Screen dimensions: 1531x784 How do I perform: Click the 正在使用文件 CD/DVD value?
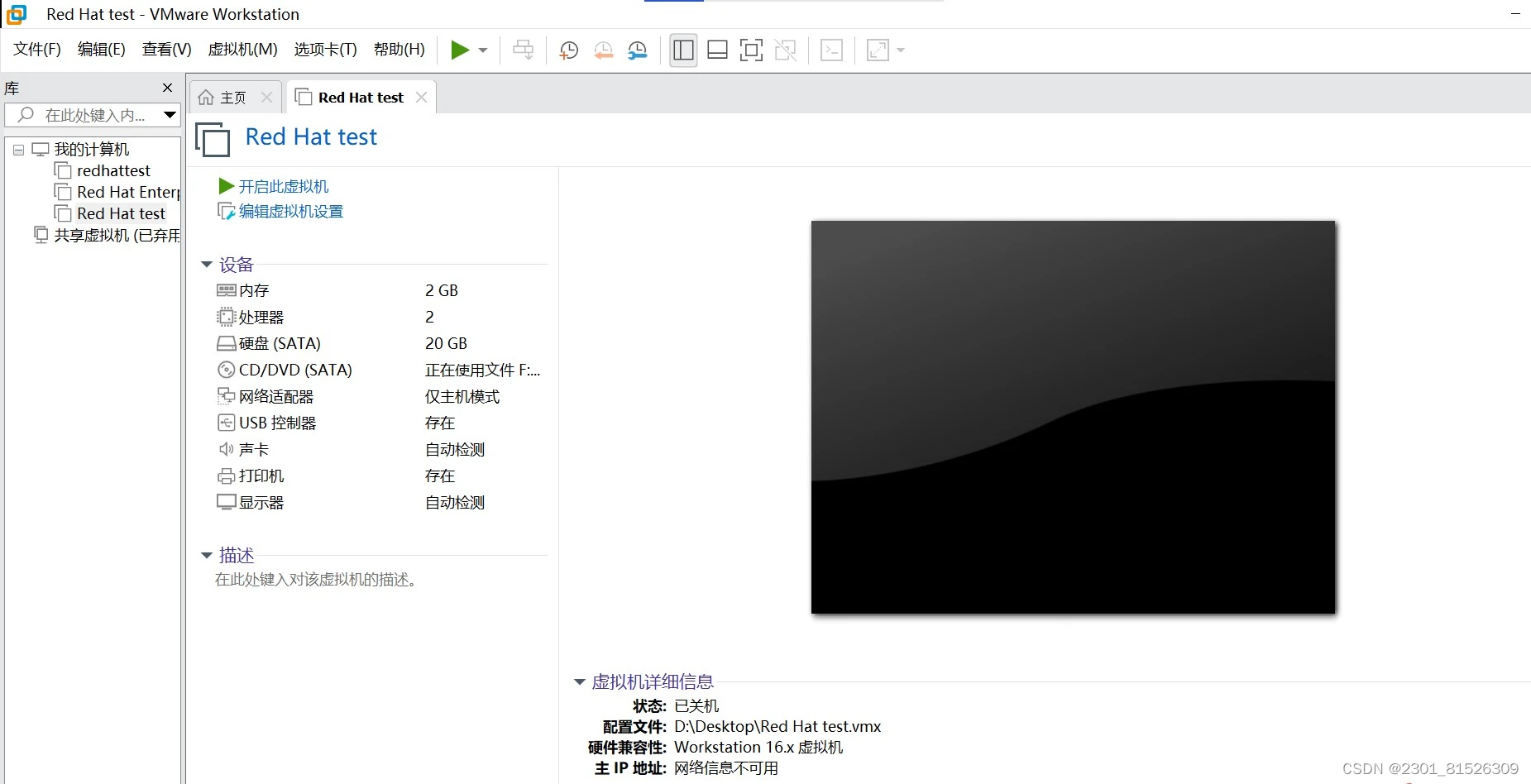click(x=483, y=370)
